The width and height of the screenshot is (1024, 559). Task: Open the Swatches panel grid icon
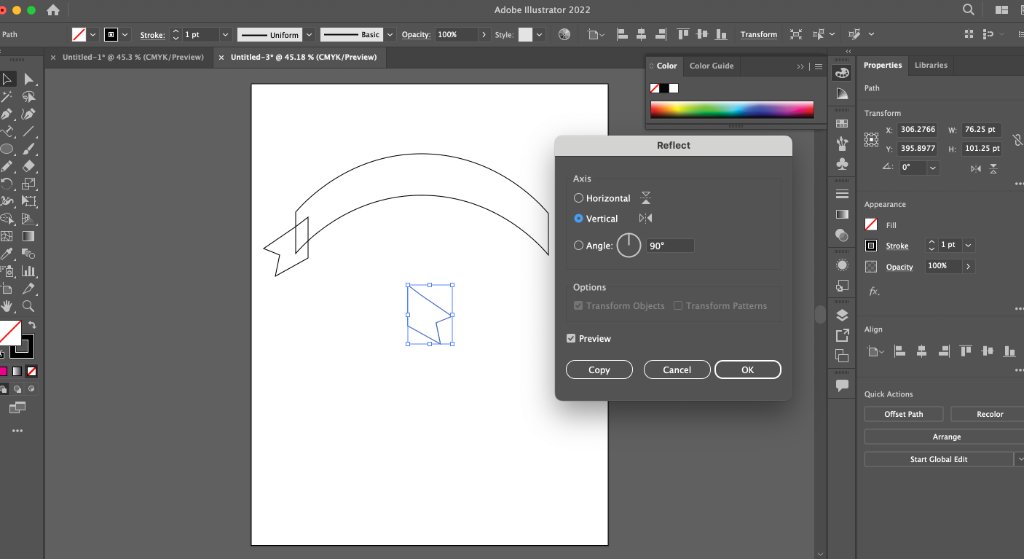[842, 123]
